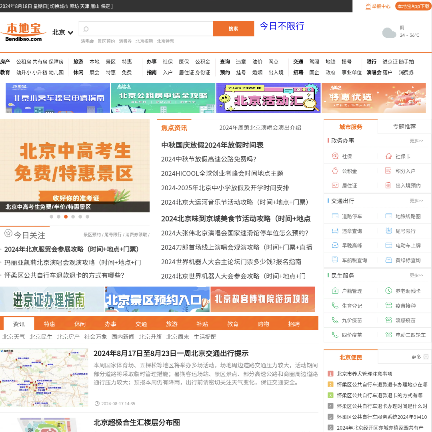Screen dimensions: 432x432
Task: Expand 更多 for the 政务办事 section
Action: coord(416,141)
